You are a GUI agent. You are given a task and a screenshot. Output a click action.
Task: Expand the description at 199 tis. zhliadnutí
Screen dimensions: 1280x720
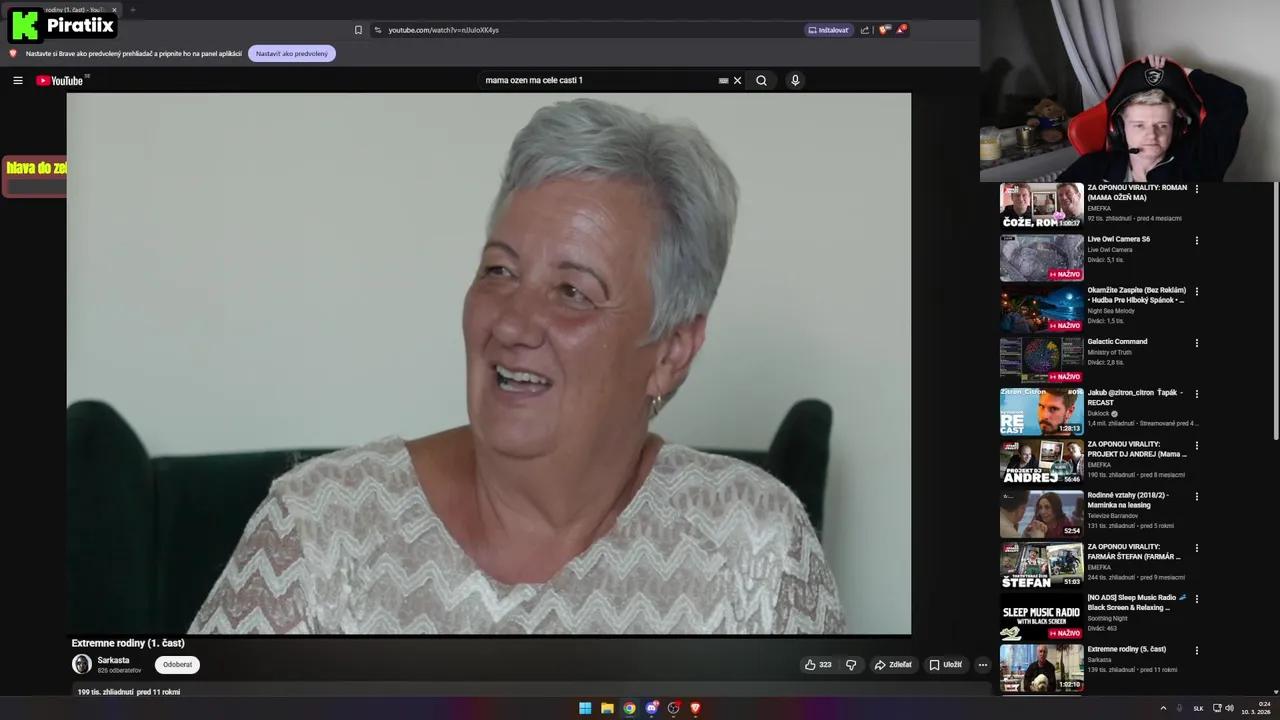click(x=129, y=692)
